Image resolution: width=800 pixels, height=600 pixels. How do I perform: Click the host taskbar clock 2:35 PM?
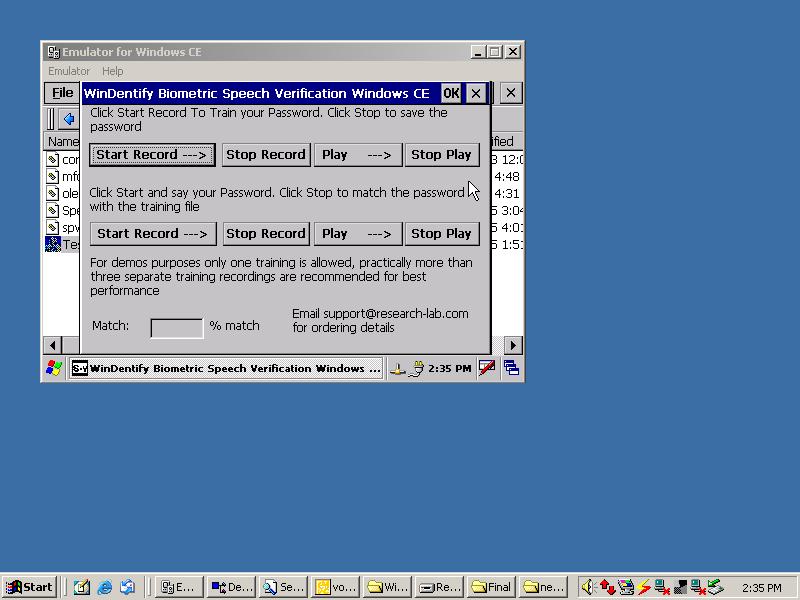(x=762, y=588)
